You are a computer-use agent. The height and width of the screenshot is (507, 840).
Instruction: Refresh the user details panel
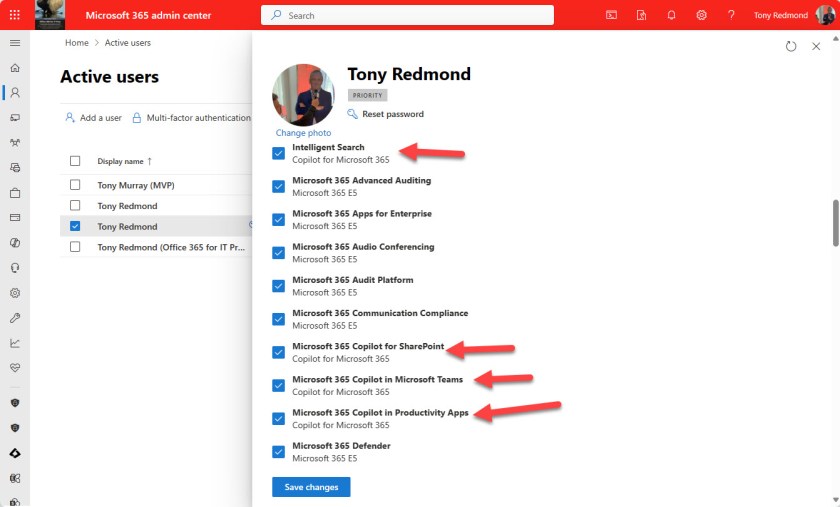click(x=791, y=47)
